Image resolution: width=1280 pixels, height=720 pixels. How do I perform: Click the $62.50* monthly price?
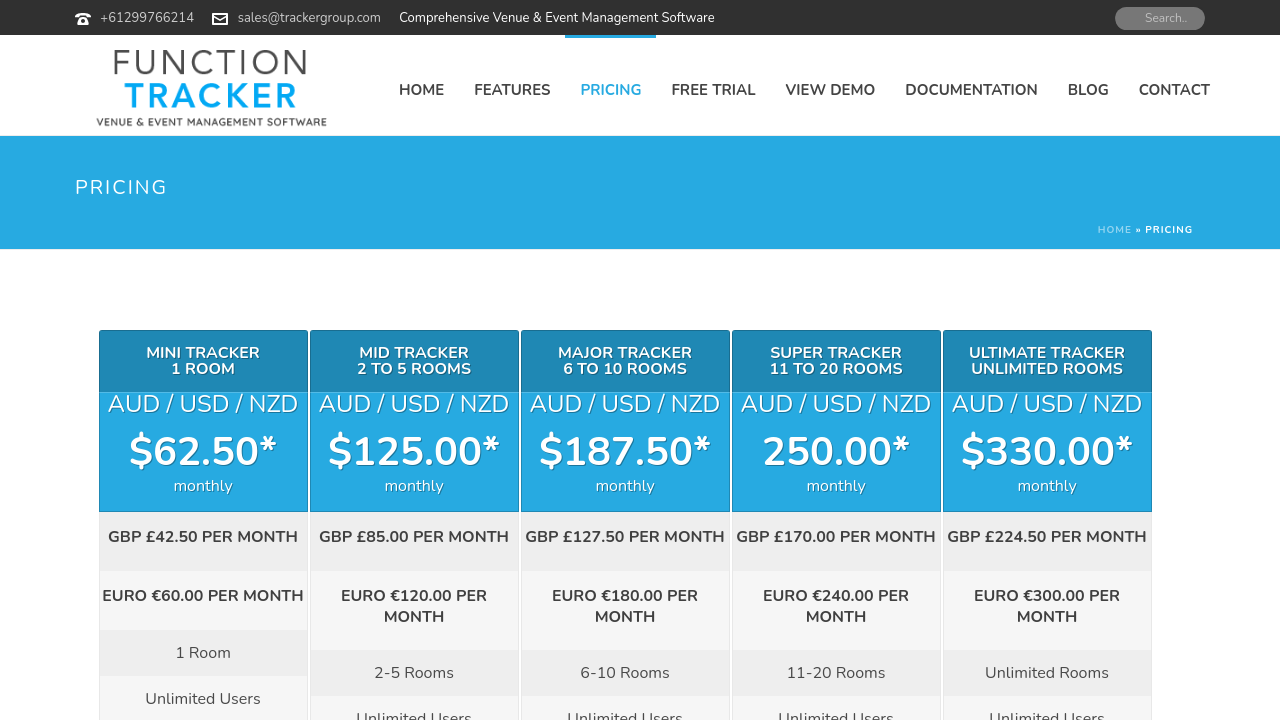click(203, 452)
